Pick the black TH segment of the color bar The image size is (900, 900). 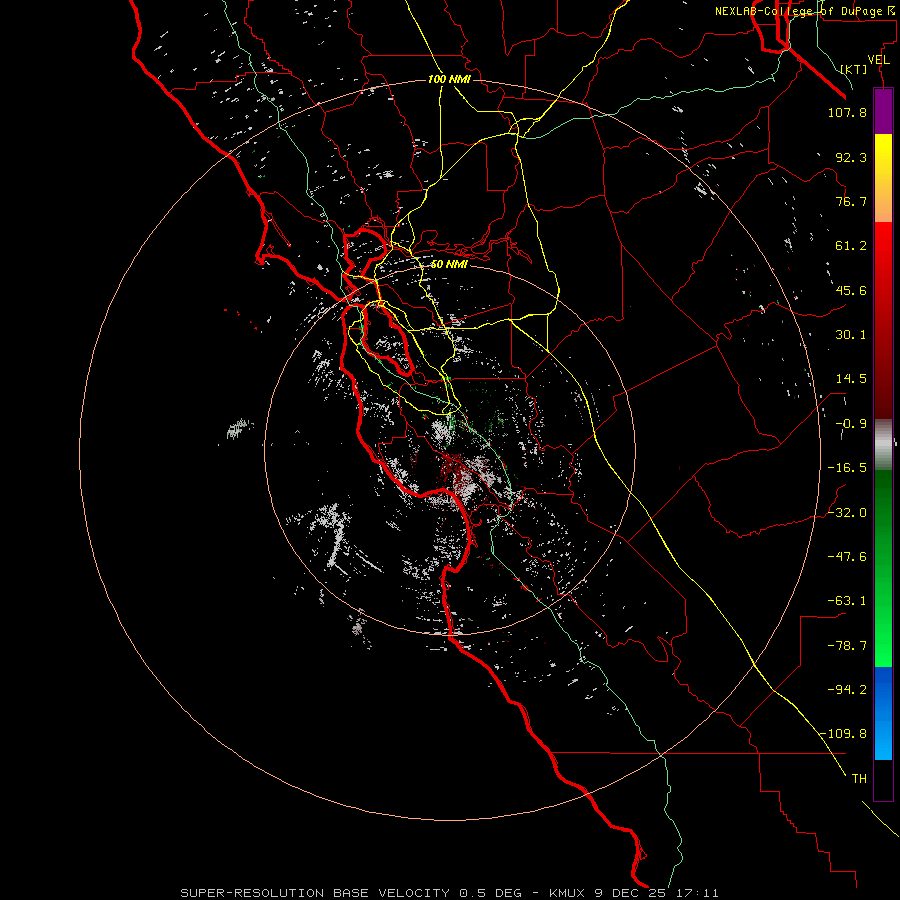(883, 780)
